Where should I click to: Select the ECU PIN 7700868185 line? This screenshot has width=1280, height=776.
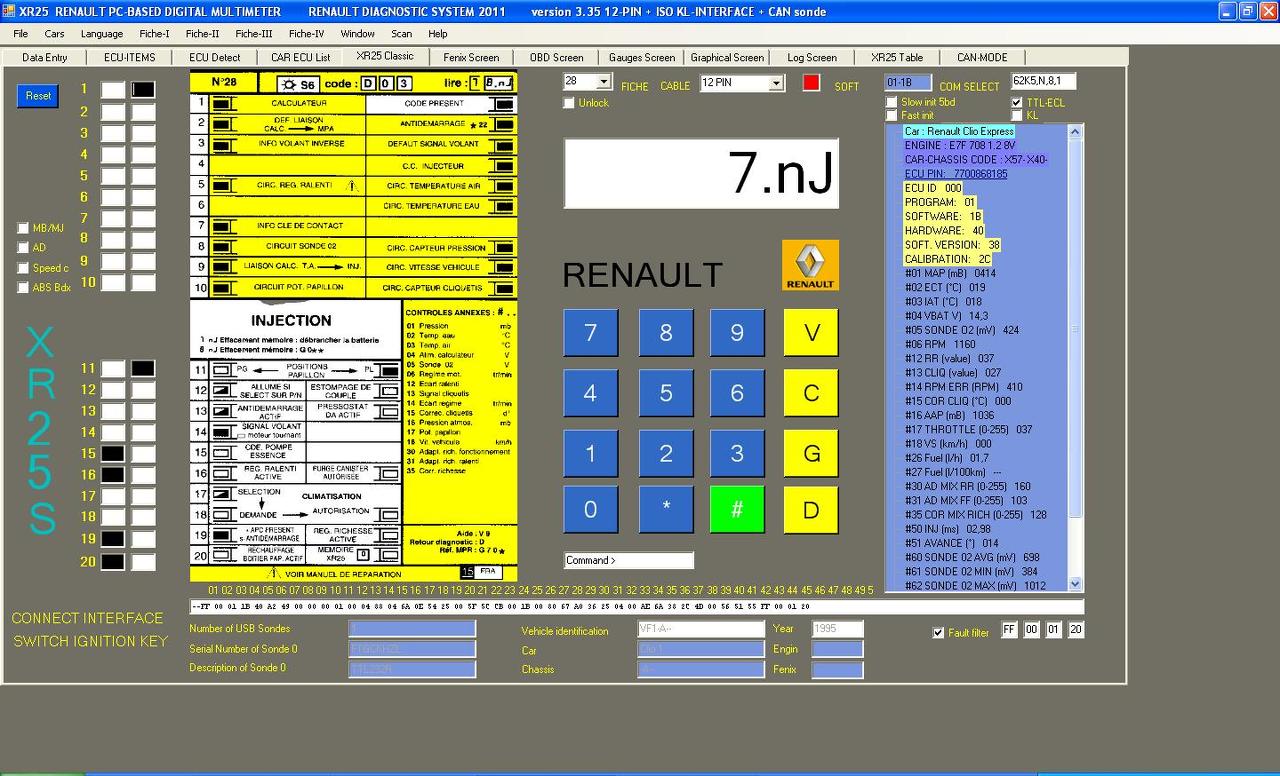click(x=956, y=174)
